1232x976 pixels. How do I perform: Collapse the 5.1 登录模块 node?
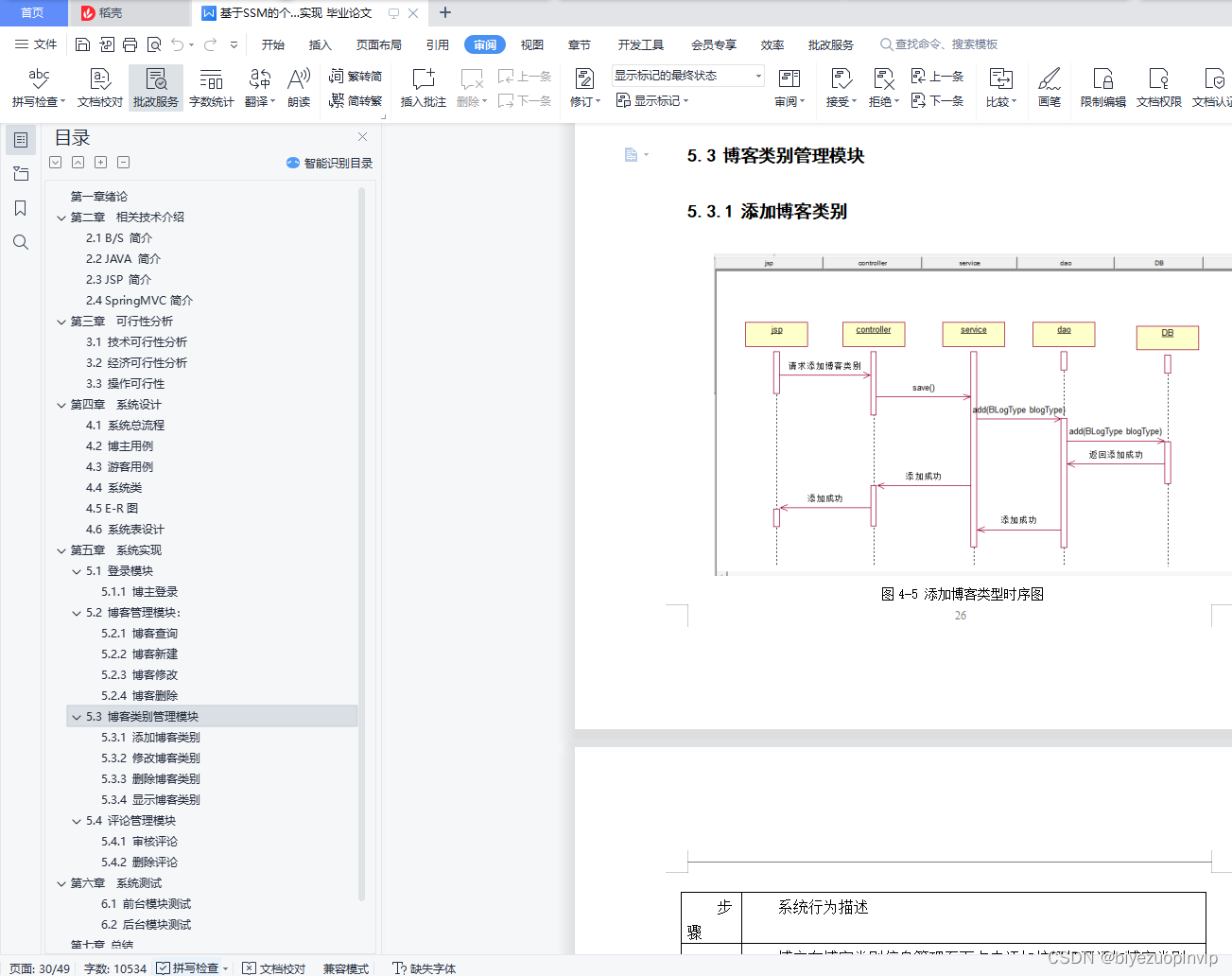pos(77,571)
